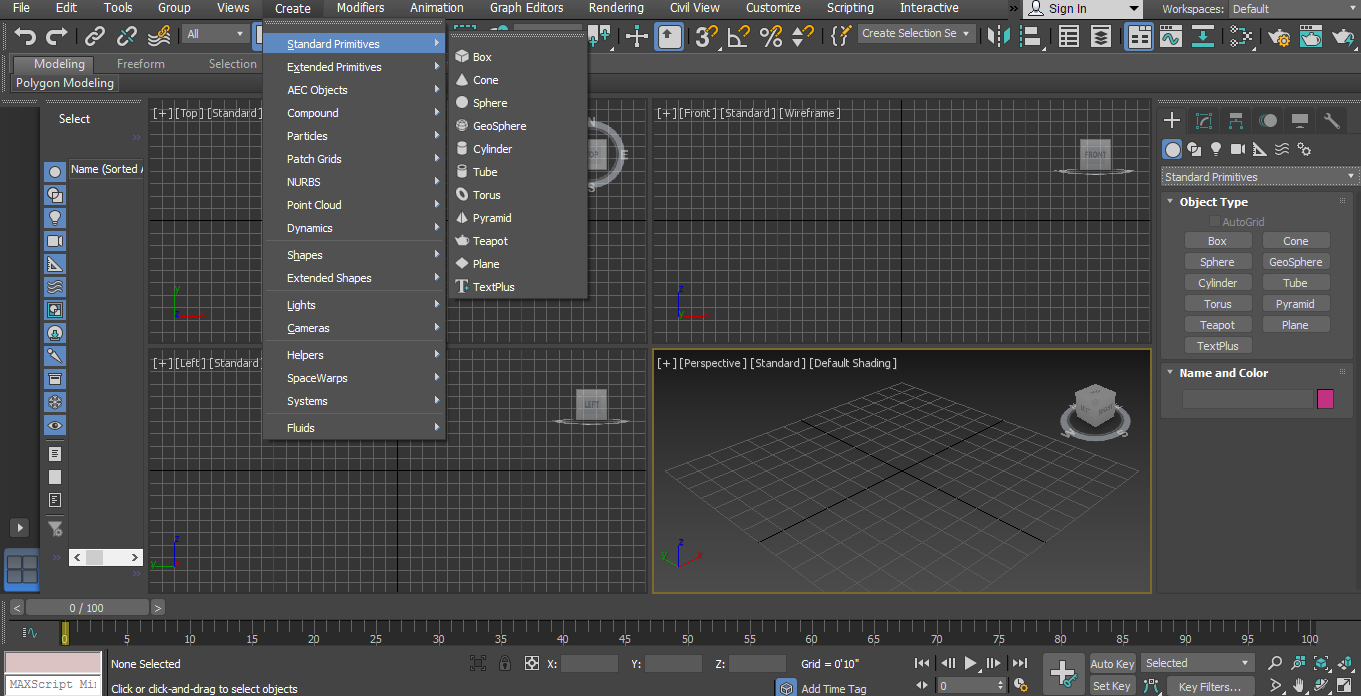Switch to the Lights category in the Create panel
Screen dimensions: 1361x696
[x=1216, y=149]
